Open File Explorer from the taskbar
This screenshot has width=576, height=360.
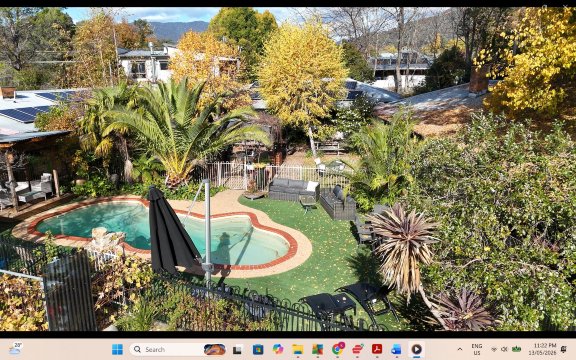(x=298, y=349)
